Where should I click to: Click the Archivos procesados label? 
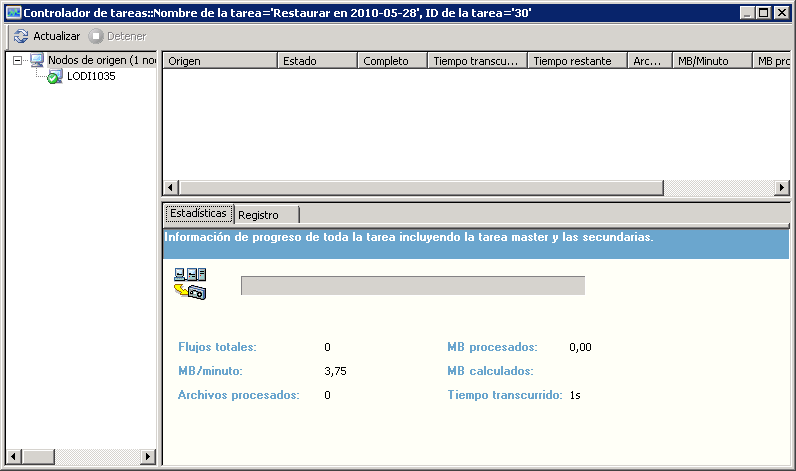239,395
